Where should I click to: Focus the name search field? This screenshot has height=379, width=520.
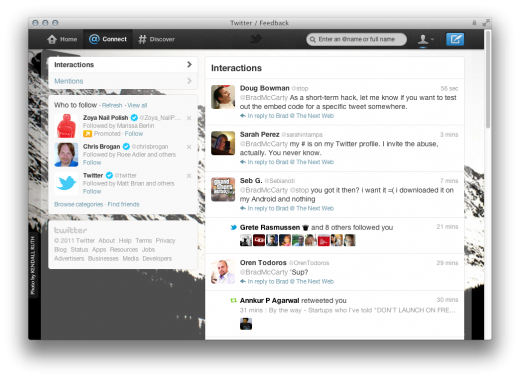[x=356, y=39]
